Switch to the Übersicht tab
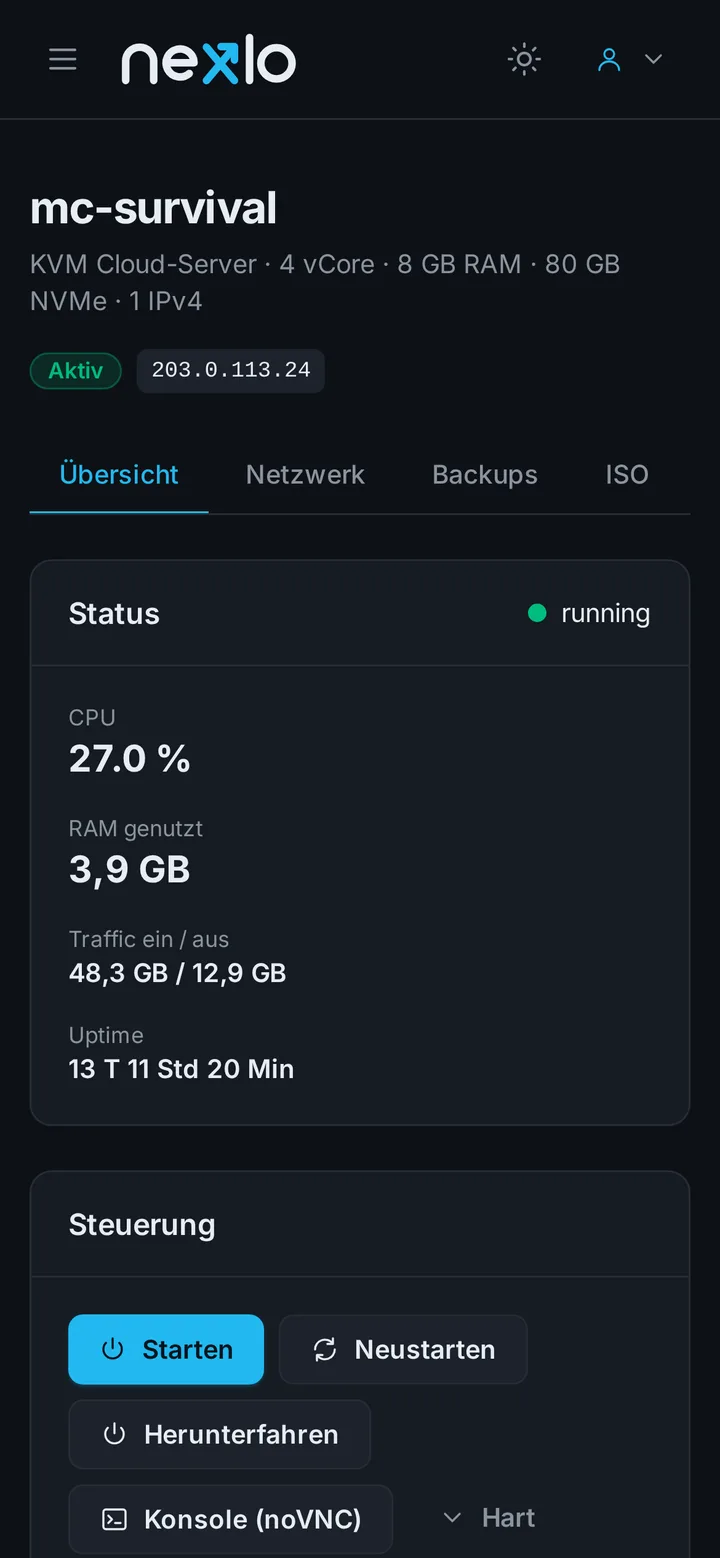Screen dimensions: 720x1558 coord(119,474)
